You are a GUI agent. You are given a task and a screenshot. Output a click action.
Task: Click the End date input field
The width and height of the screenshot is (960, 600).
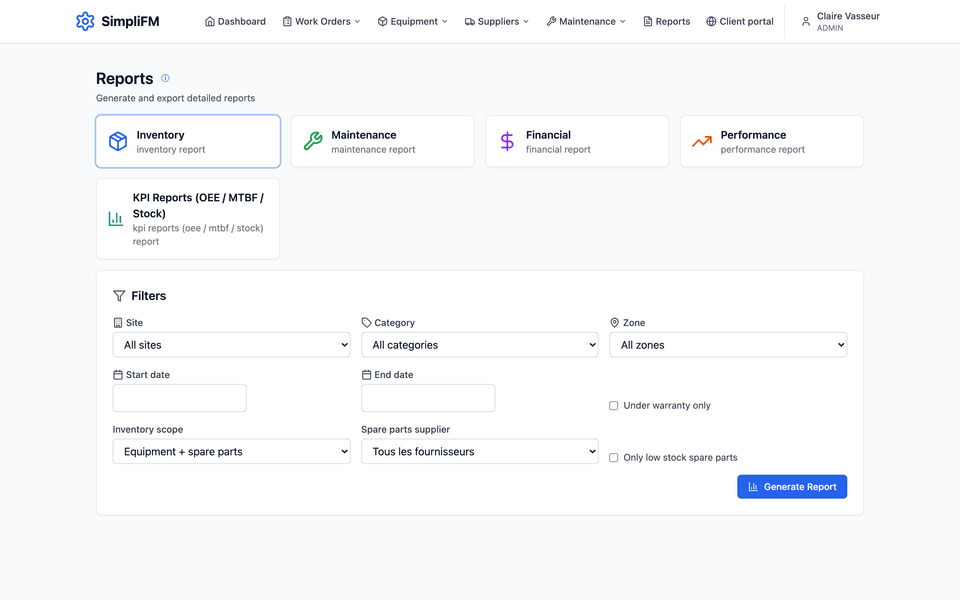(x=428, y=398)
